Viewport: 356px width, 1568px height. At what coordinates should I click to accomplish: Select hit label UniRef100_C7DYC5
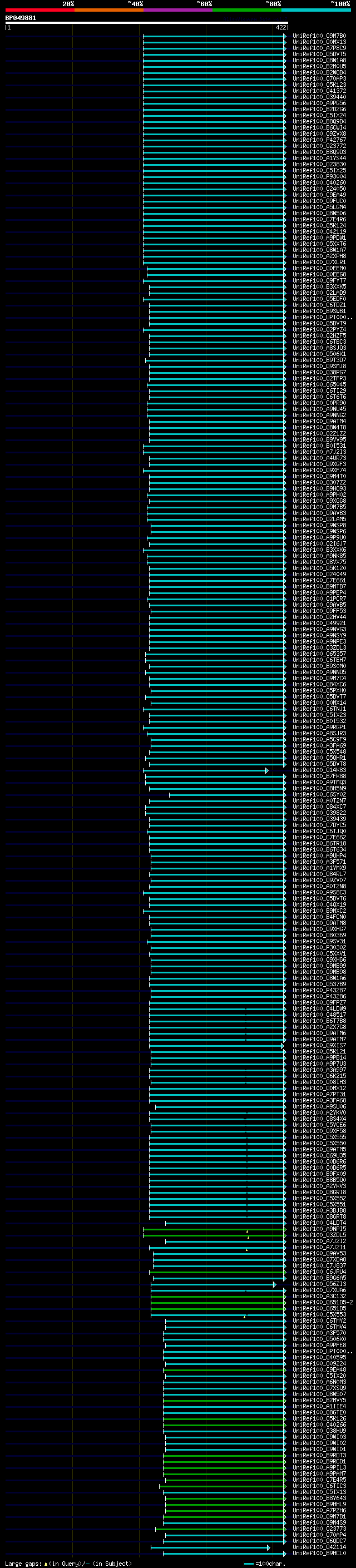coord(319,825)
